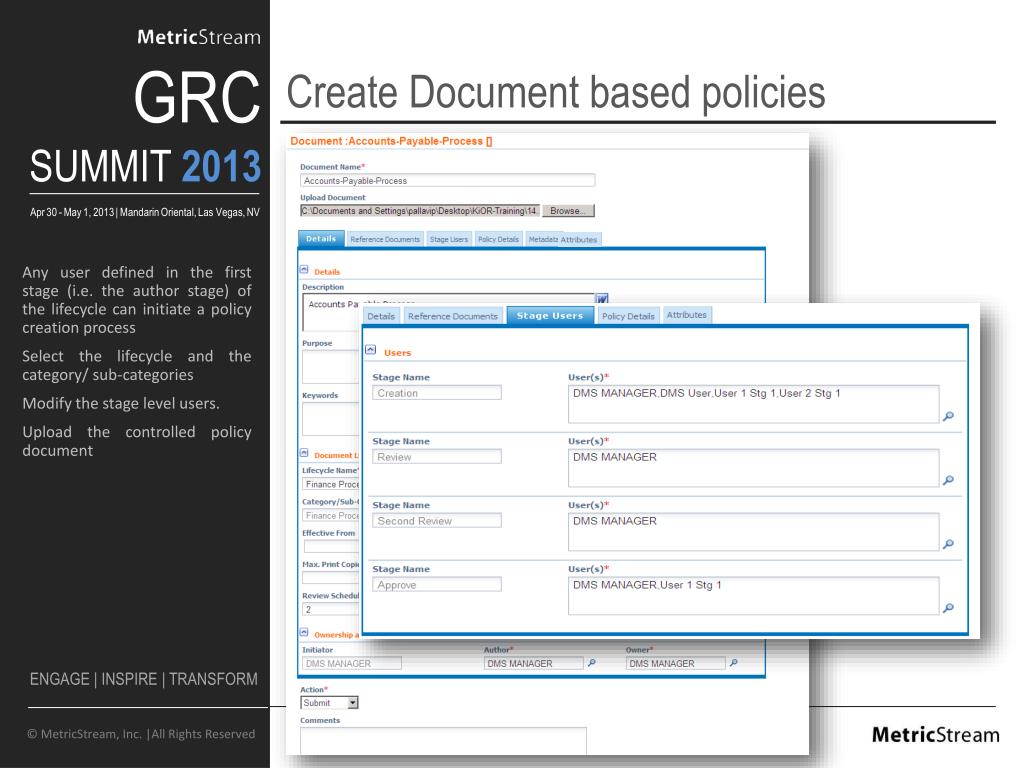Click the Browse button for Upload Document

pyautogui.click(x=568, y=211)
